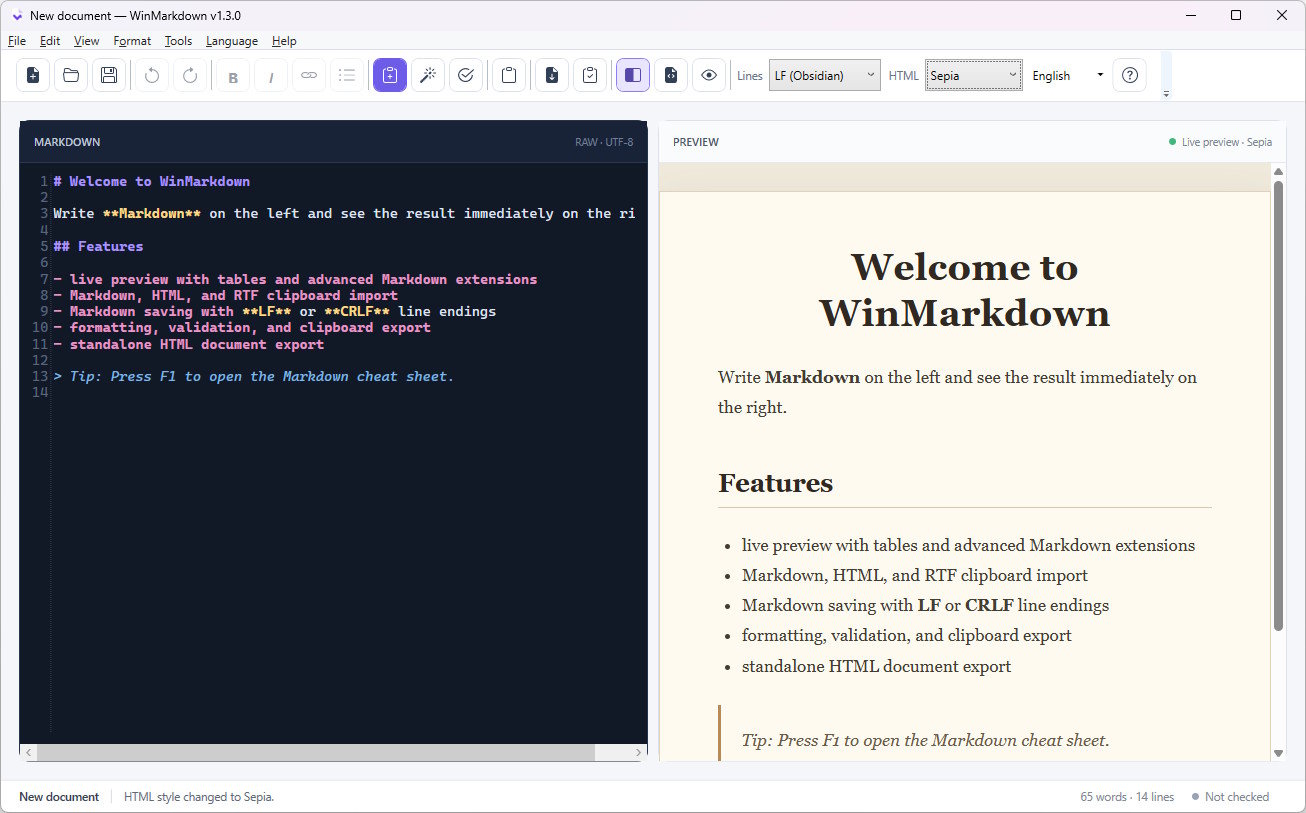Click the 'standalone HTML document export' editor line

tap(189, 344)
